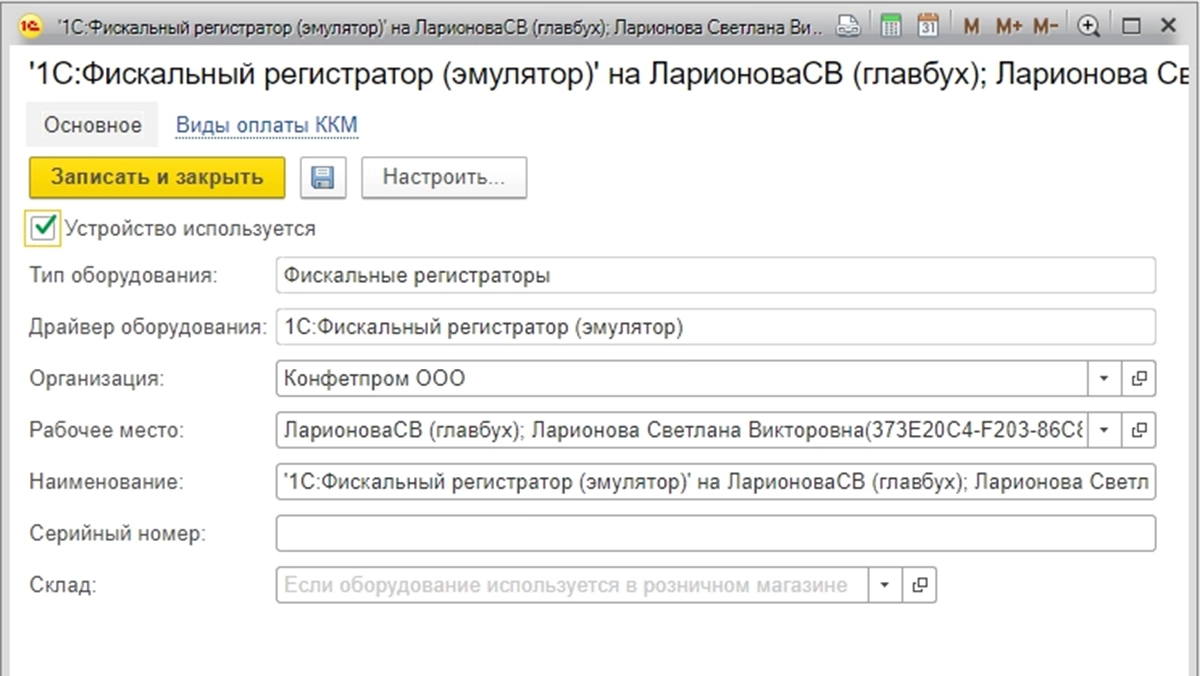Click the Склад: label
1200x676 pixels.
click(x=63, y=586)
